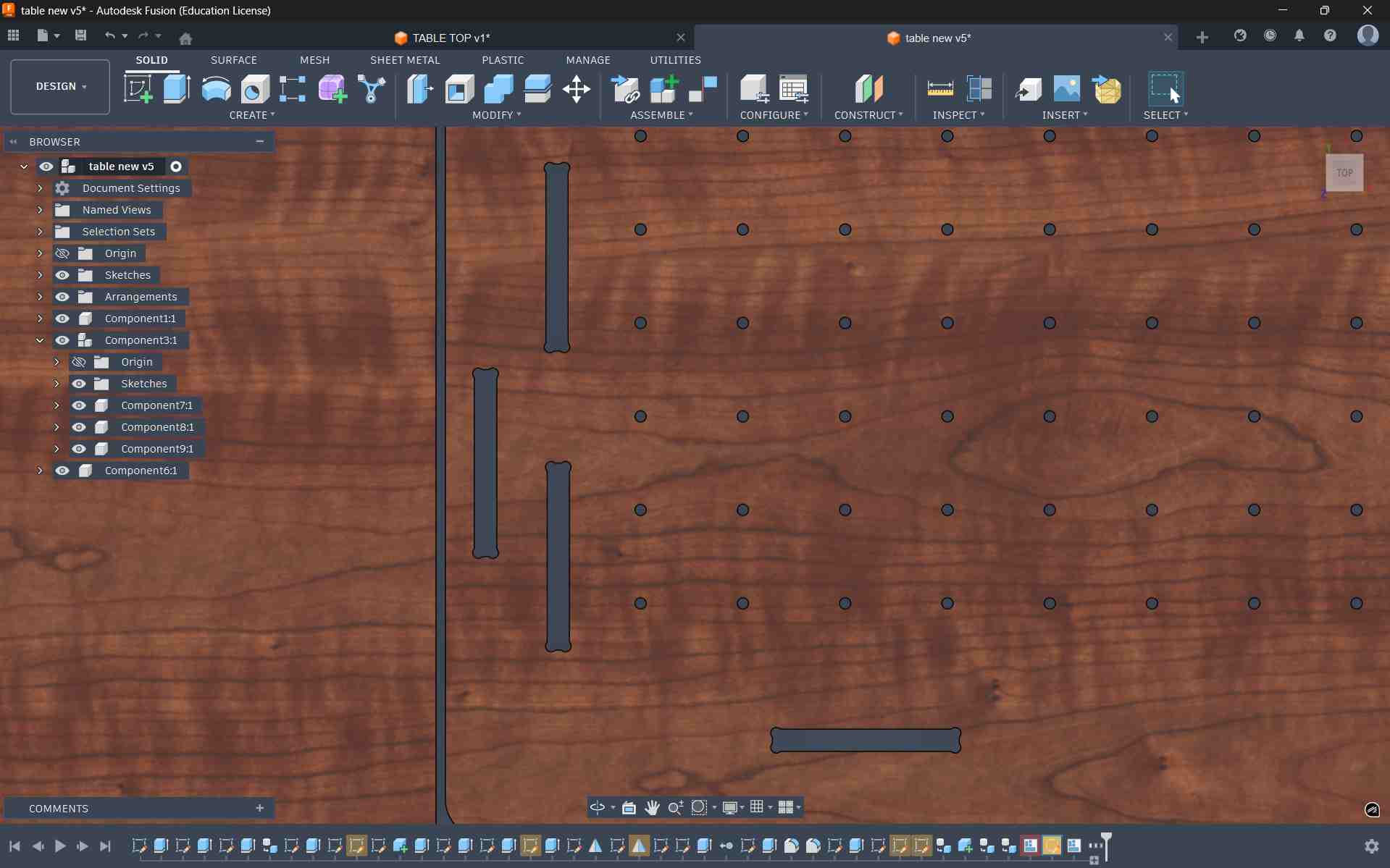Viewport: 1390px width, 868px height.
Task: Hide Component3:1
Action: [x=62, y=340]
